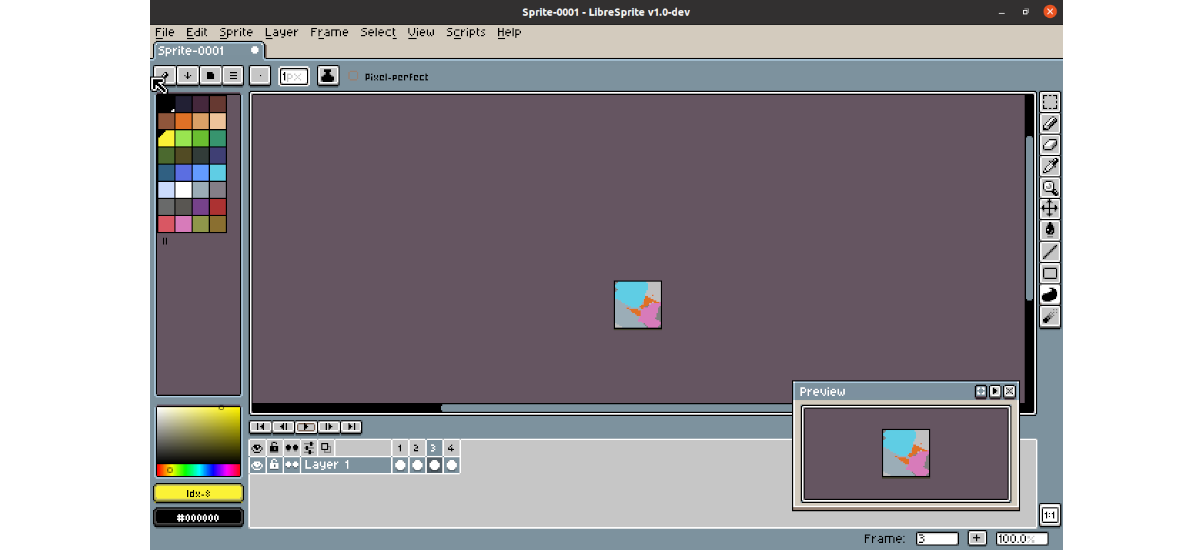Toggle onion skin in timeline header
This screenshot has height=550, width=1200.
click(x=325, y=448)
